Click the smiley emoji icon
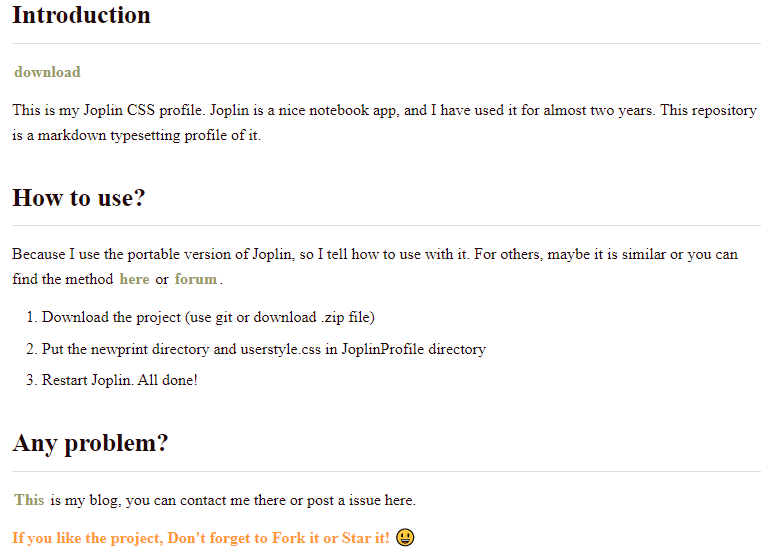This screenshot has height=549, width=761. point(405,538)
